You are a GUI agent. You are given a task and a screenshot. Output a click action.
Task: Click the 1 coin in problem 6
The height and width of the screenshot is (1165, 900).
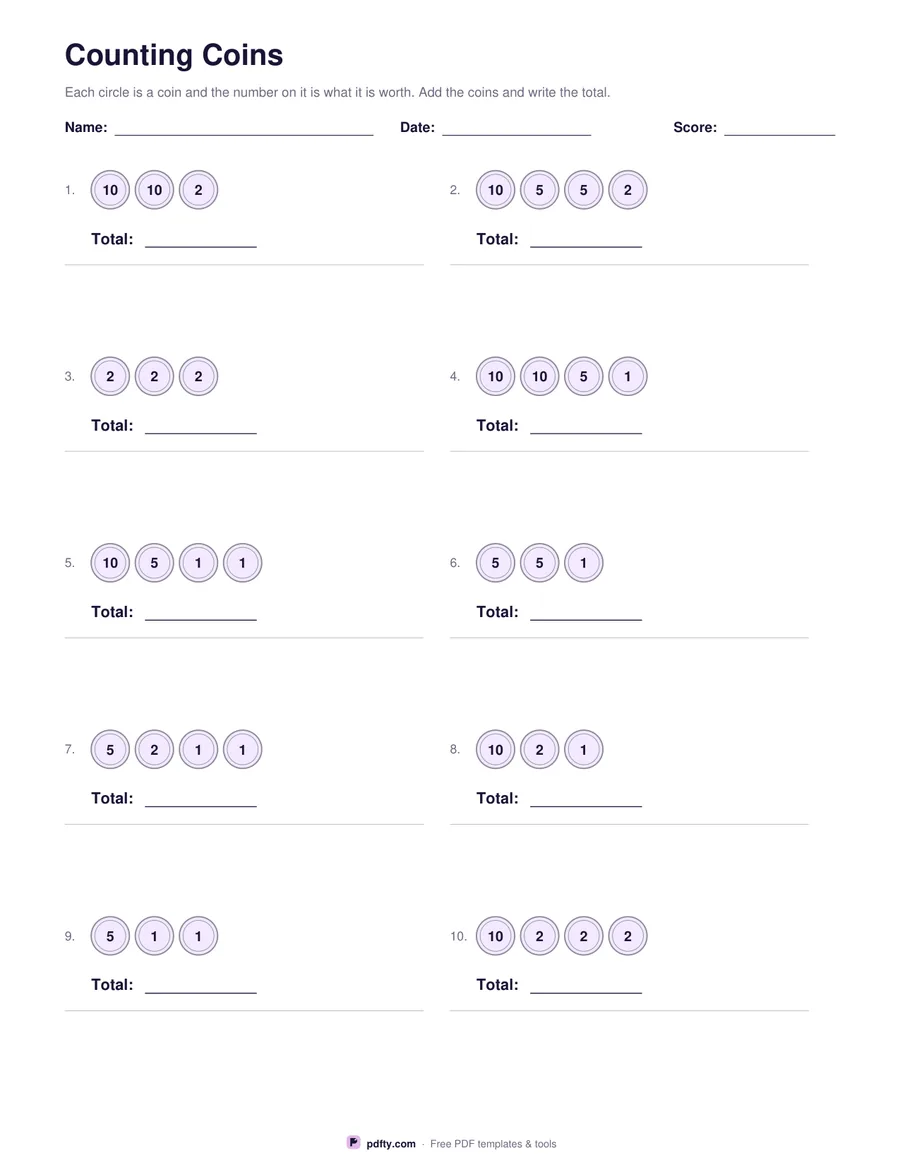click(583, 563)
